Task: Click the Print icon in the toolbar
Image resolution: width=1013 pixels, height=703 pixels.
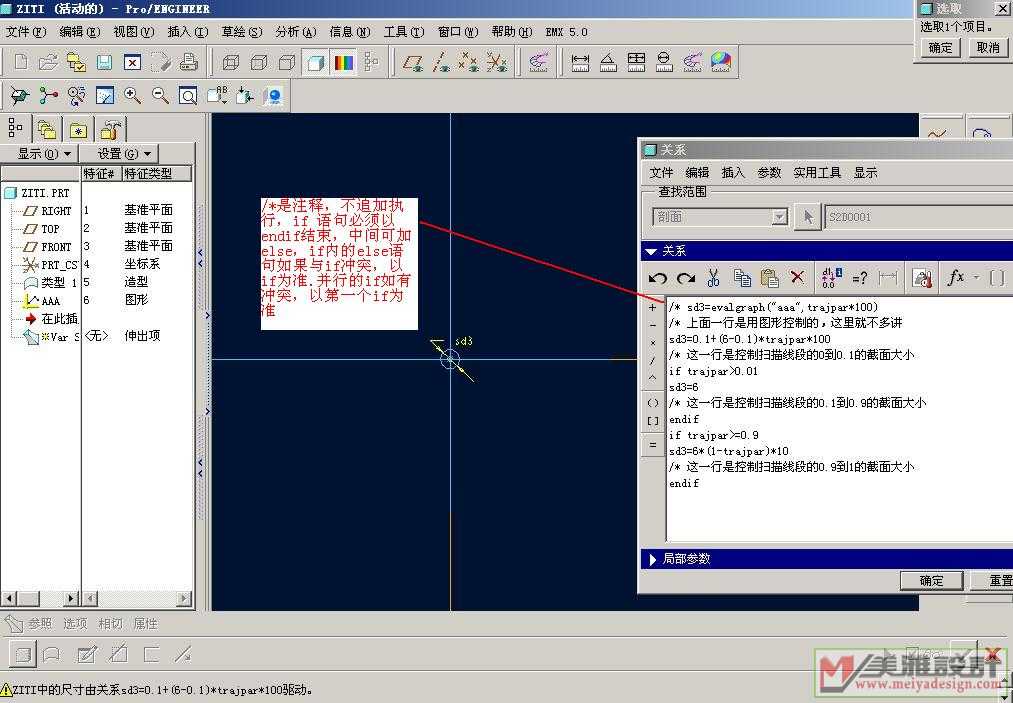Action: [x=188, y=62]
